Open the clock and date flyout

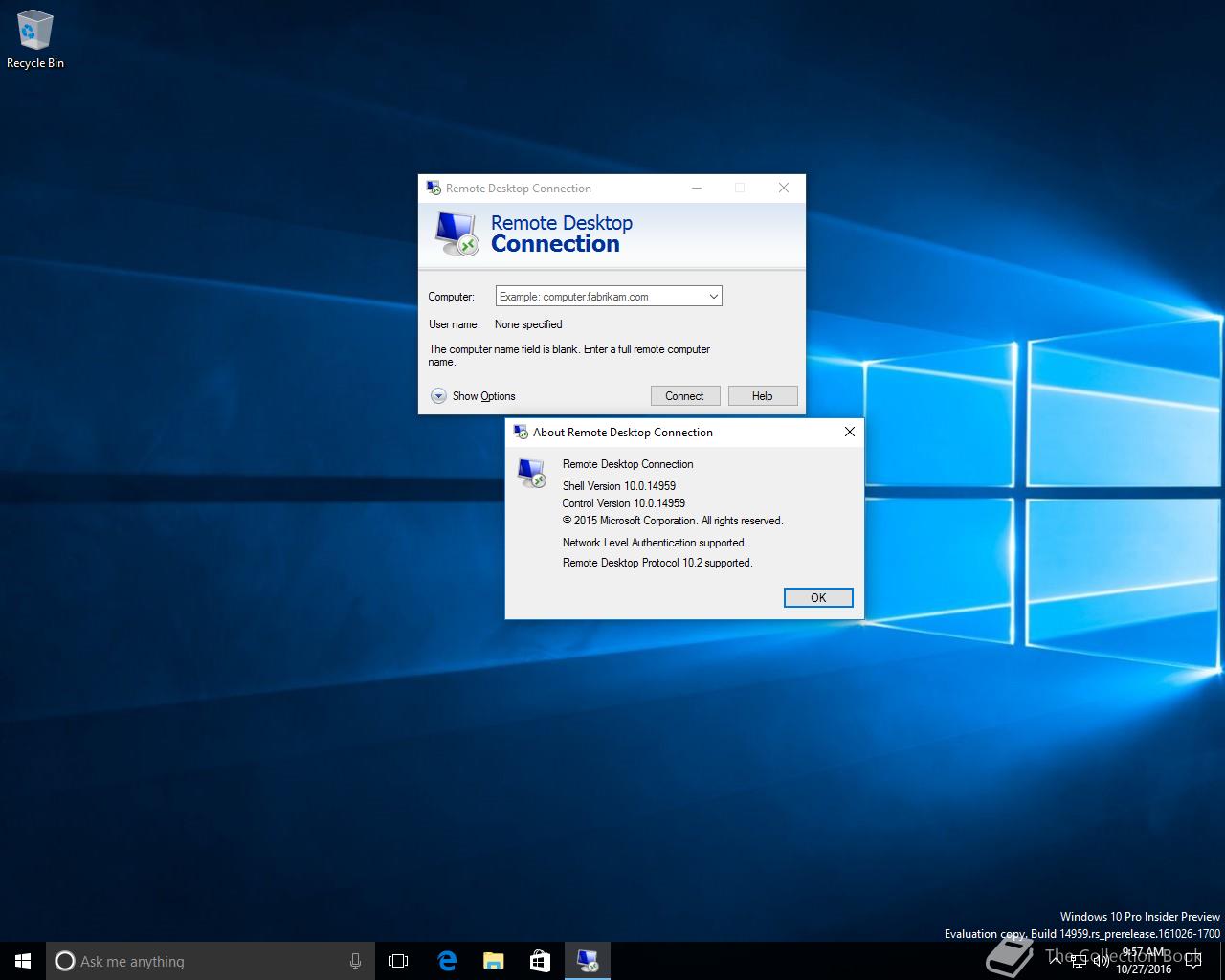(x=1145, y=961)
